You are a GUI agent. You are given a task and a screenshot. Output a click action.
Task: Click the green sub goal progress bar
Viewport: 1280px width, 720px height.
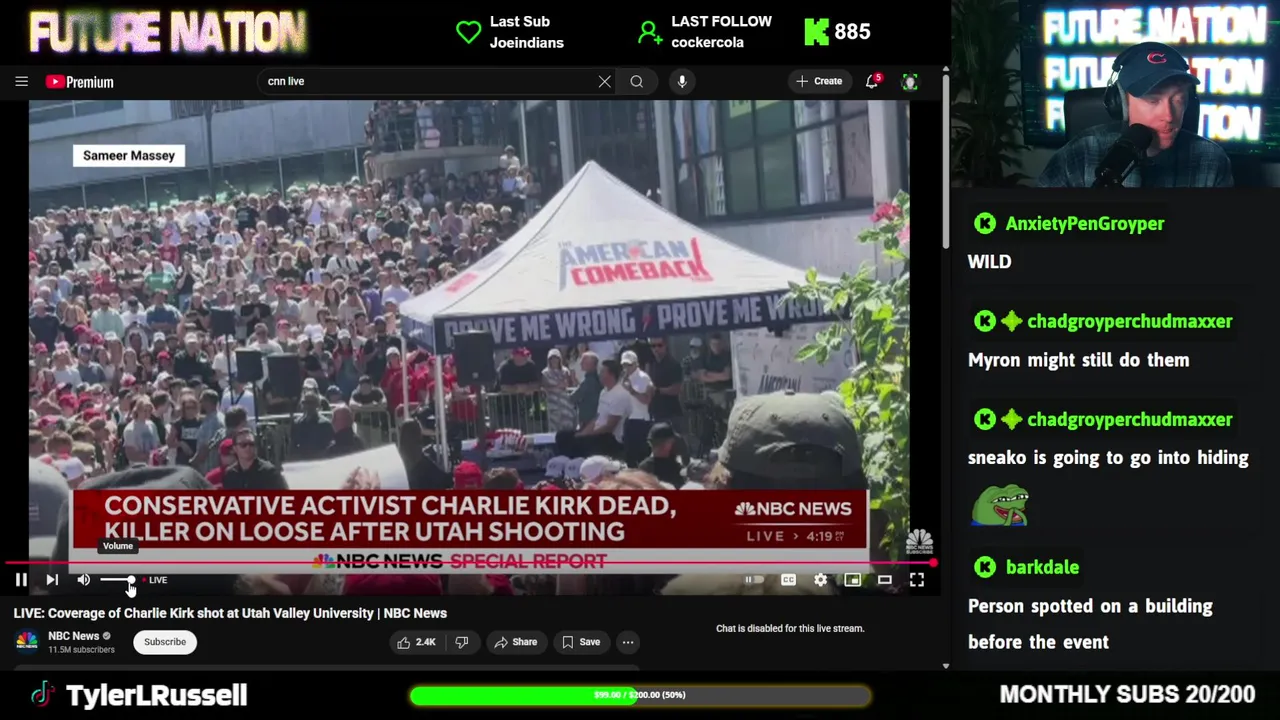click(640, 695)
